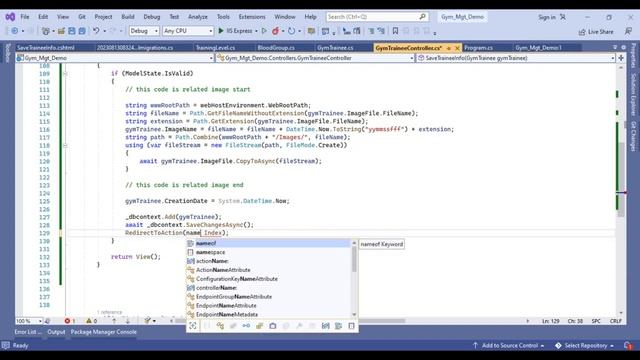This screenshot has width=640, height=360.
Task: Switch to GymTrainee.cs tab
Action: coord(335,48)
